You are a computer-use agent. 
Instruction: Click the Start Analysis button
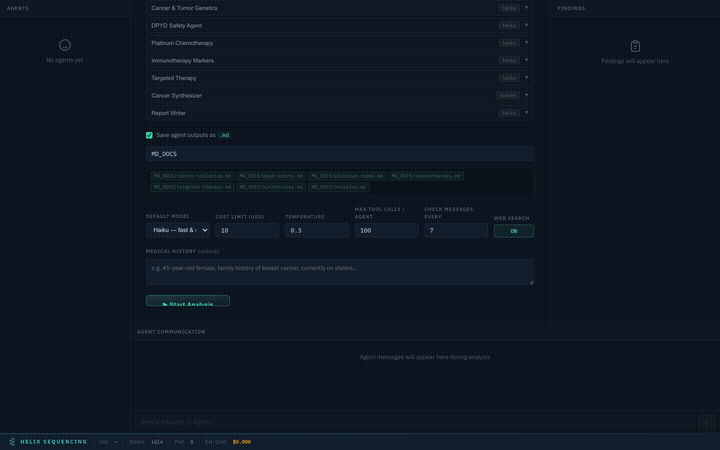click(188, 301)
